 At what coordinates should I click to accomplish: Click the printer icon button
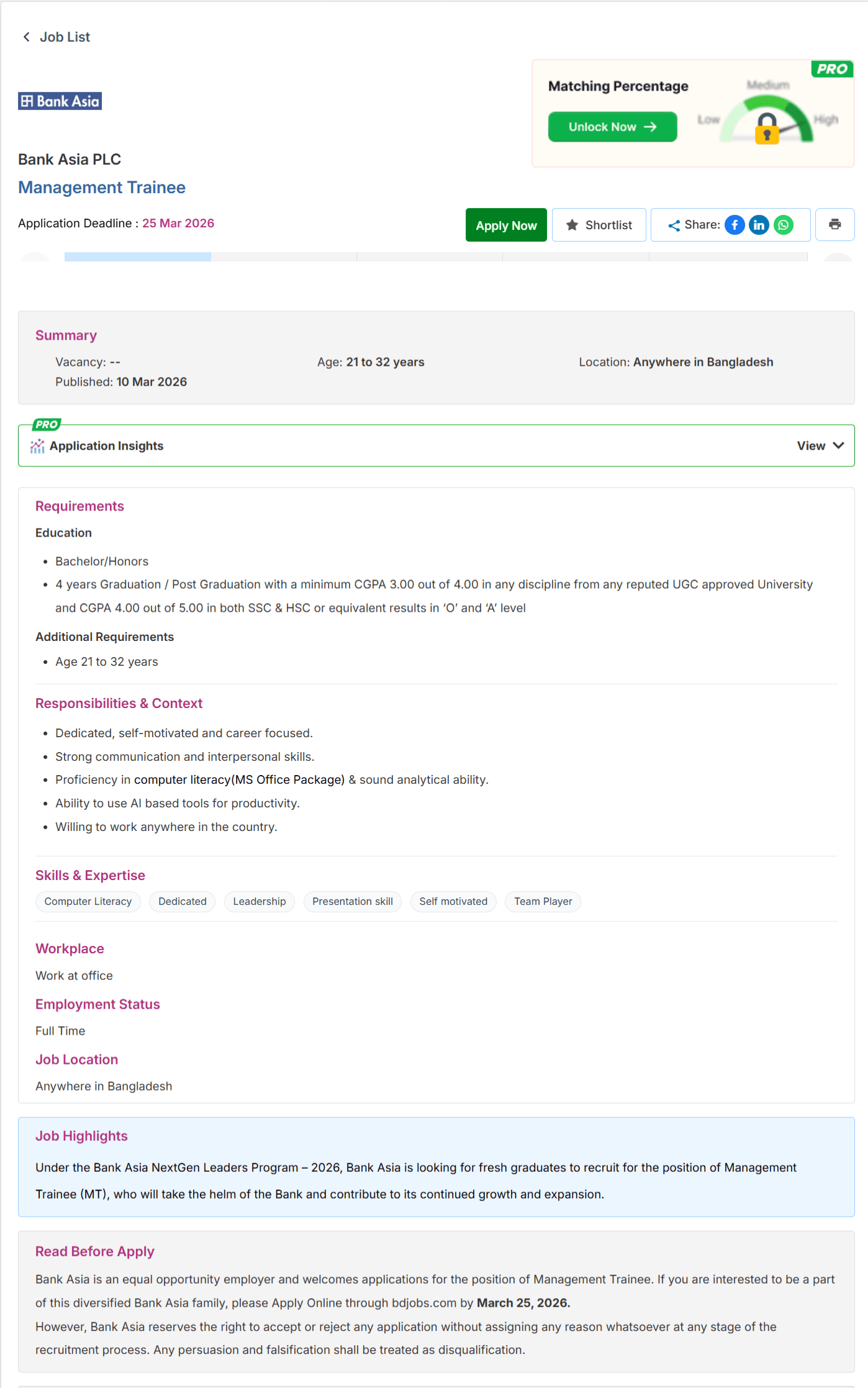[834, 225]
